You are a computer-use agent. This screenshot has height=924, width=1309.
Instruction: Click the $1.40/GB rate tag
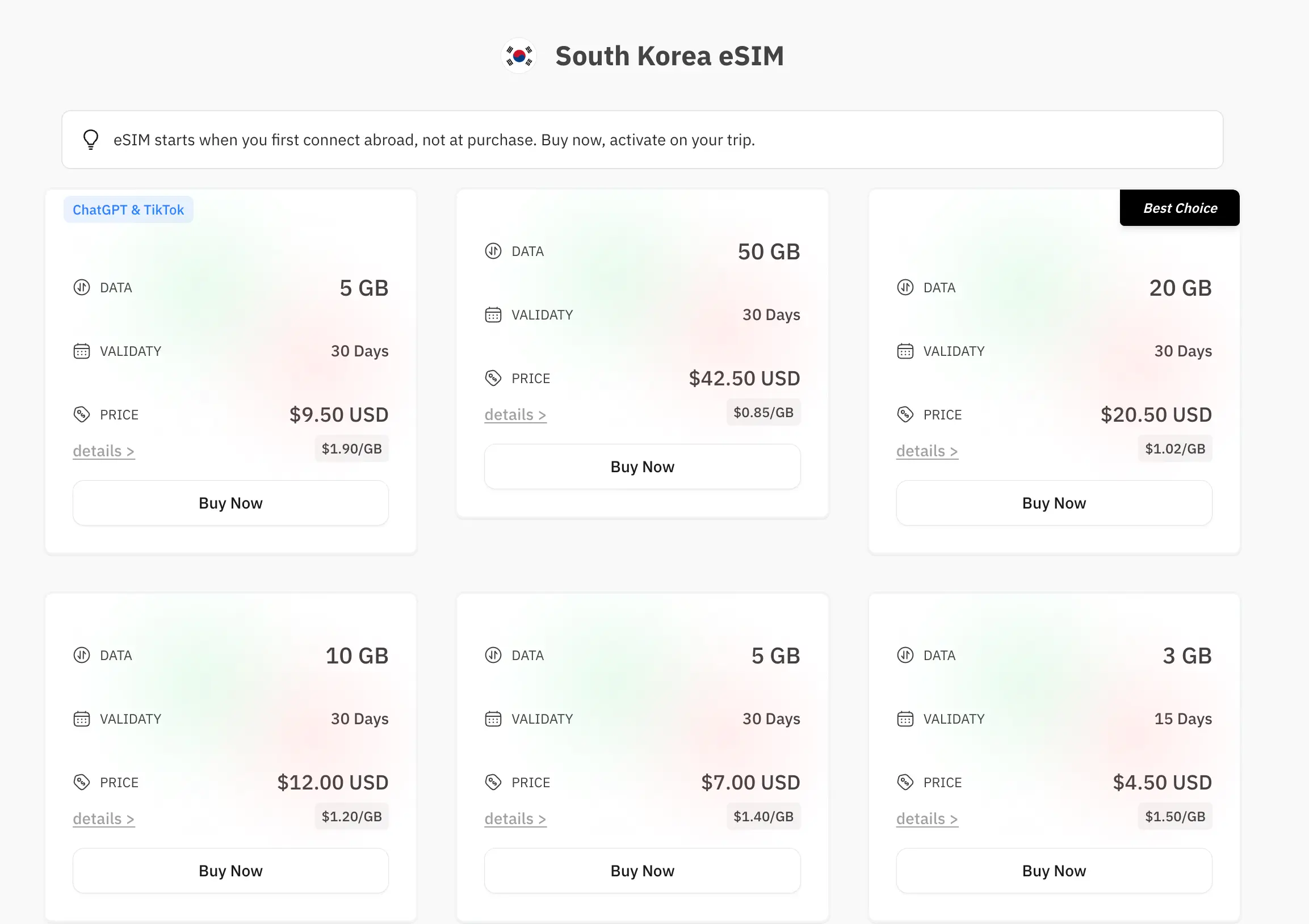coord(763,816)
